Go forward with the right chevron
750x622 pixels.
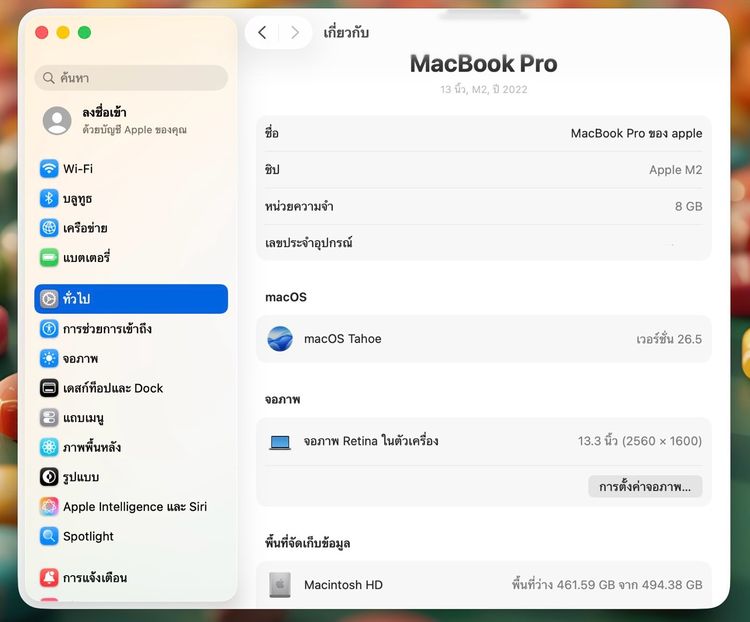[x=295, y=33]
